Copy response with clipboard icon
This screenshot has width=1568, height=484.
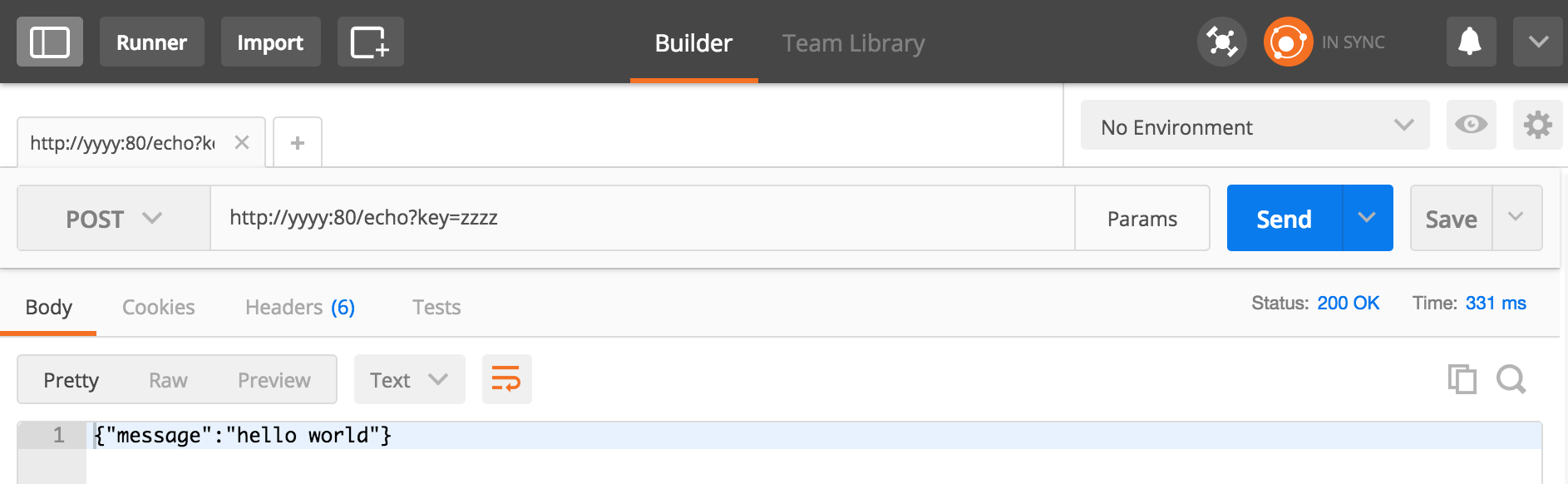(1462, 379)
